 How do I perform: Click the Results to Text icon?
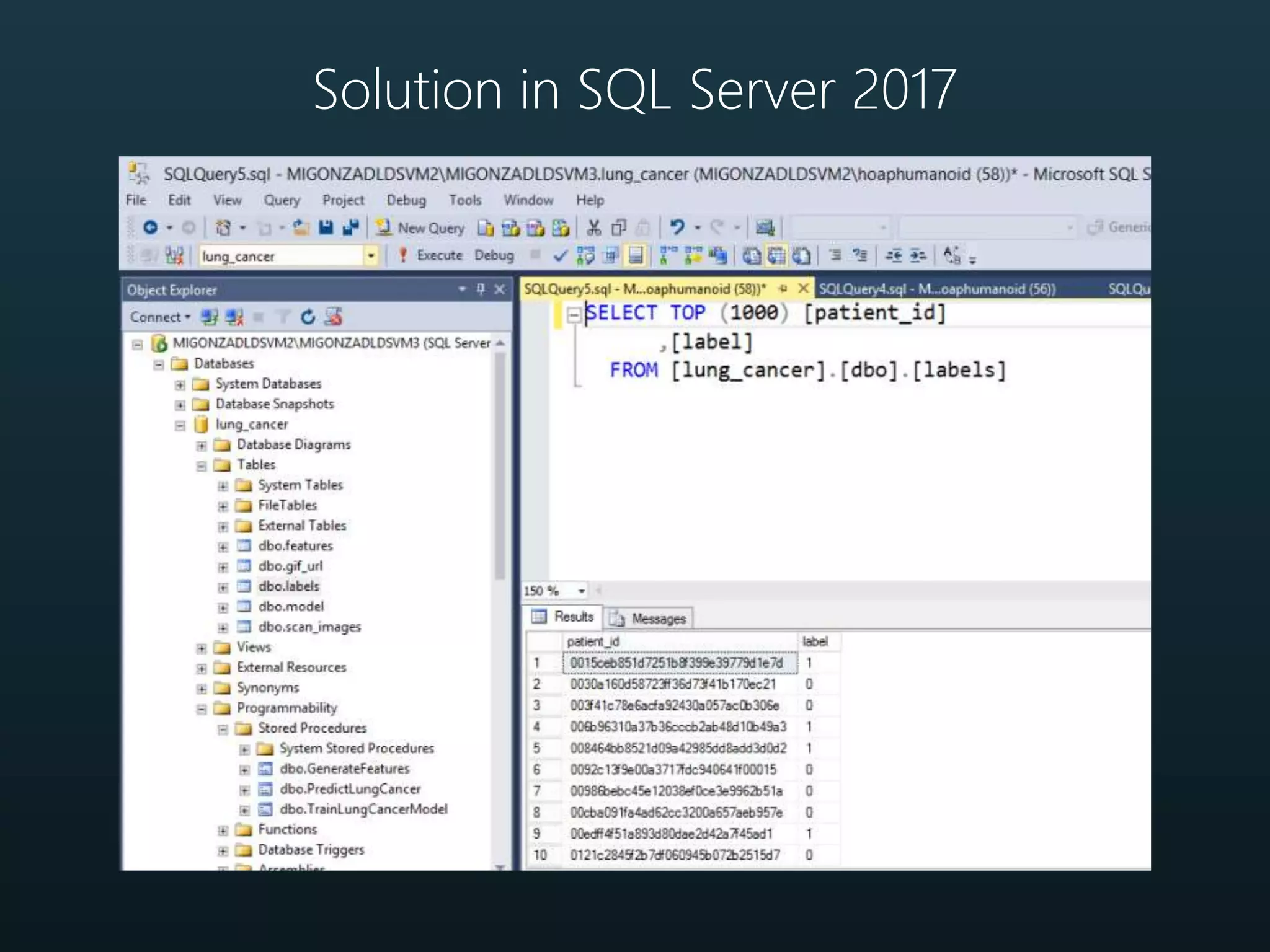(752, 255)
